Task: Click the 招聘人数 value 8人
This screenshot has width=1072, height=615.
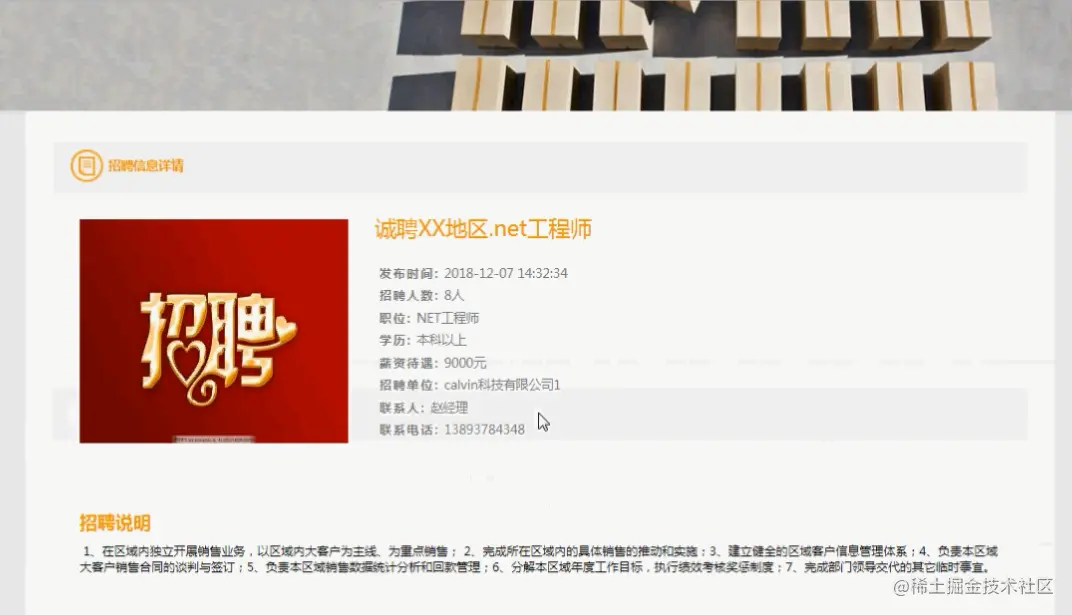Action: [454, 295]
